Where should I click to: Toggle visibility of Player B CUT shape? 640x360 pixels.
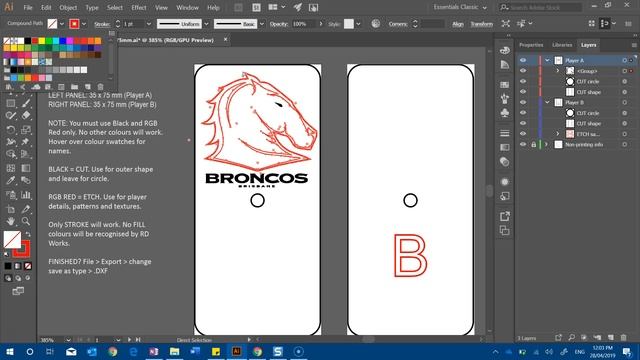(x=523, y=123)
